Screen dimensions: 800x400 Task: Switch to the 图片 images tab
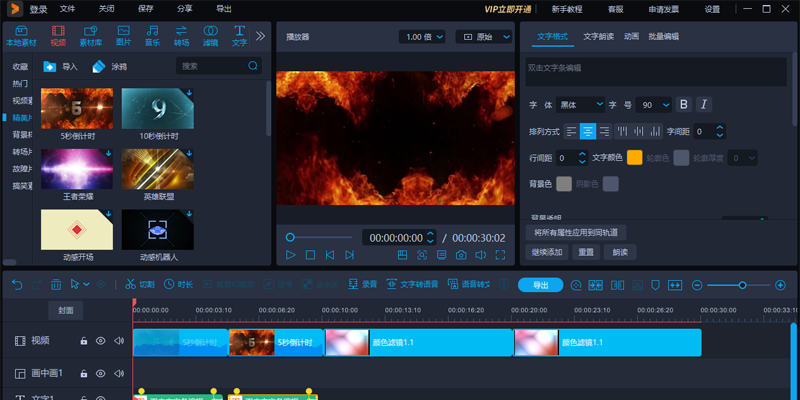point(123,36)
